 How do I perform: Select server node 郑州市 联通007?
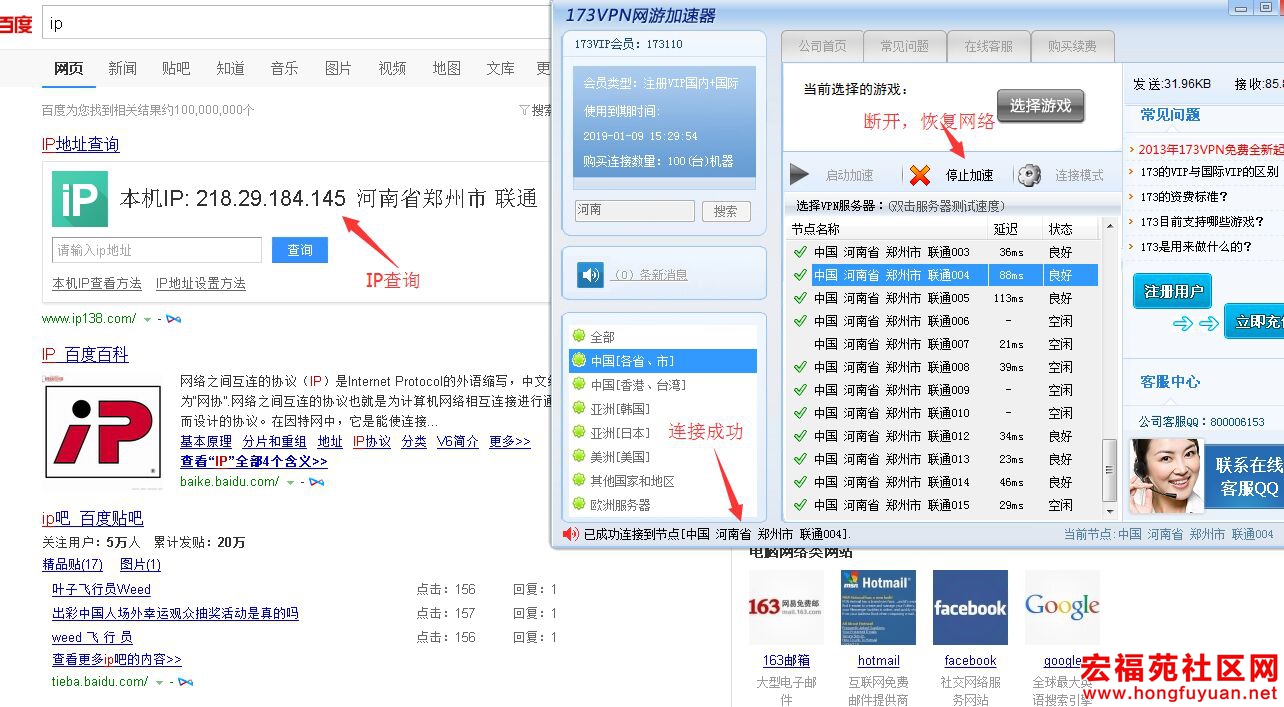[943, 344]
